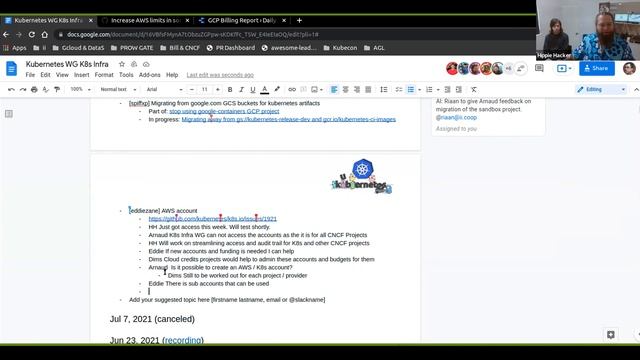The height and width of the screenshot is (360, 640).
Task: Open the Edit menu
Action: (45, 75)
